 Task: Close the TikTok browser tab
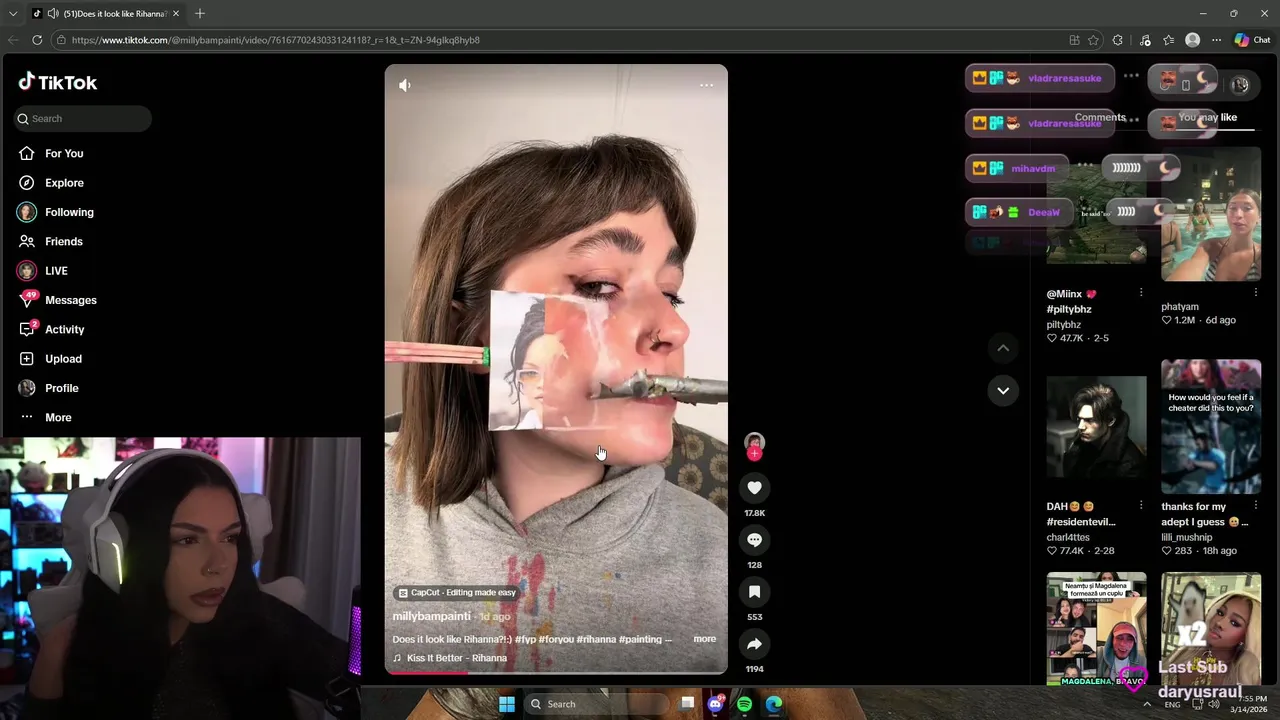[176, 14]
